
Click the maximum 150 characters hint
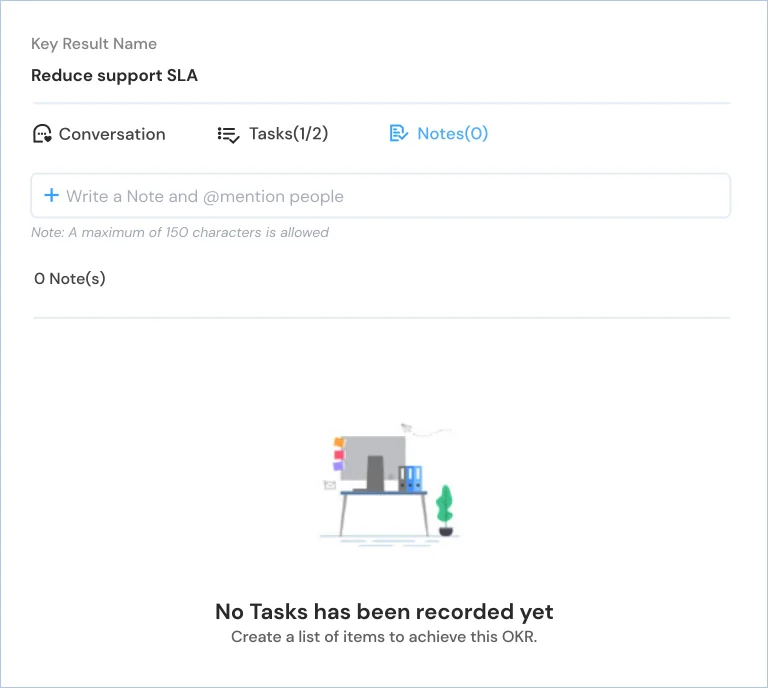tap(180, 232)
